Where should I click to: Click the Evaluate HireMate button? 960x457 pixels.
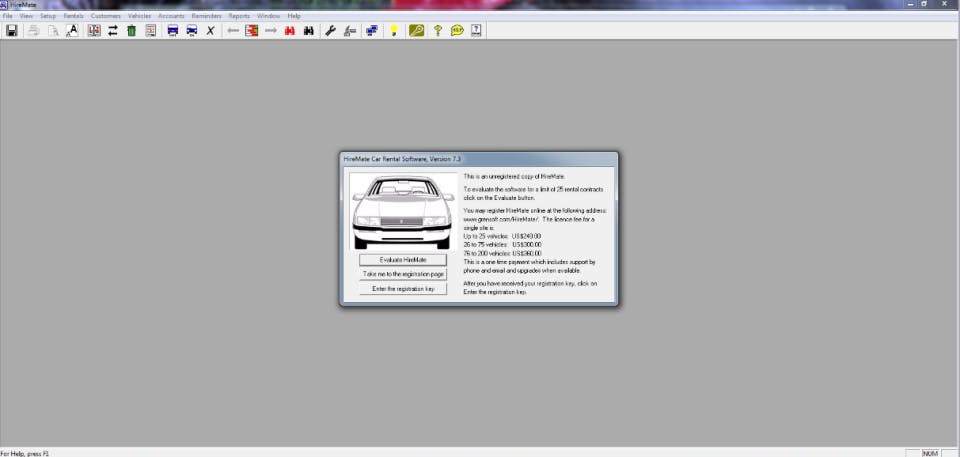(x=403, y=260)
